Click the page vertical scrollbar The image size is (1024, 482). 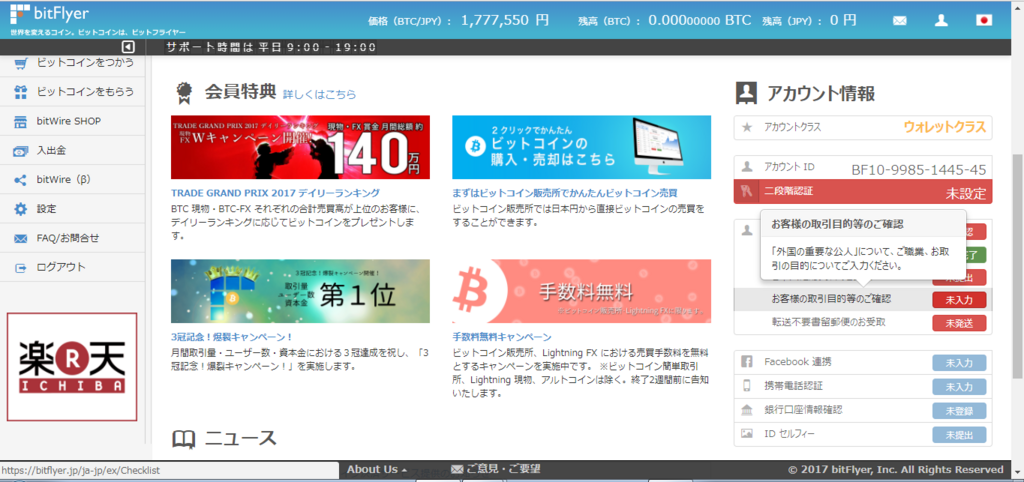tap(1017, 265)
